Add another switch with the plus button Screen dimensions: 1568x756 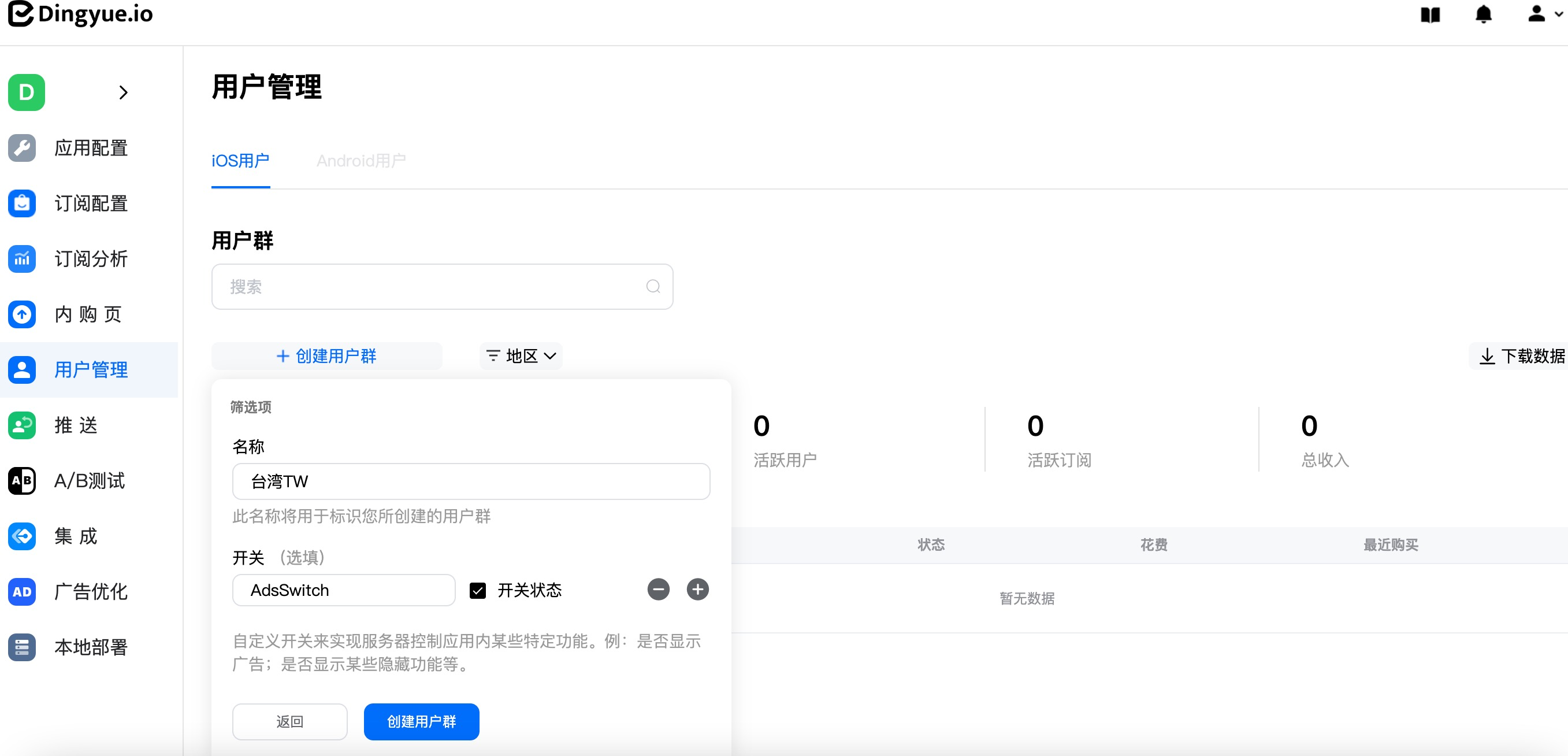698,589
